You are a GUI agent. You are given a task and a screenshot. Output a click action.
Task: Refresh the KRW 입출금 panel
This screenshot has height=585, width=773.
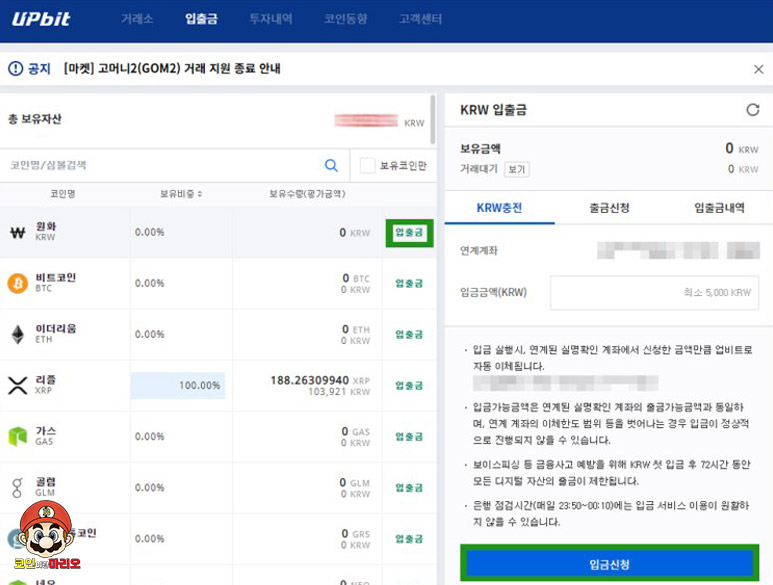pos(753,109)
